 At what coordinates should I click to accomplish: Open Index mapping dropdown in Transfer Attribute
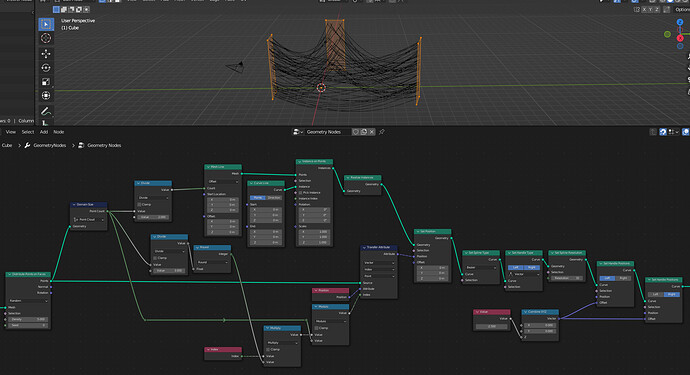point(379,269)
